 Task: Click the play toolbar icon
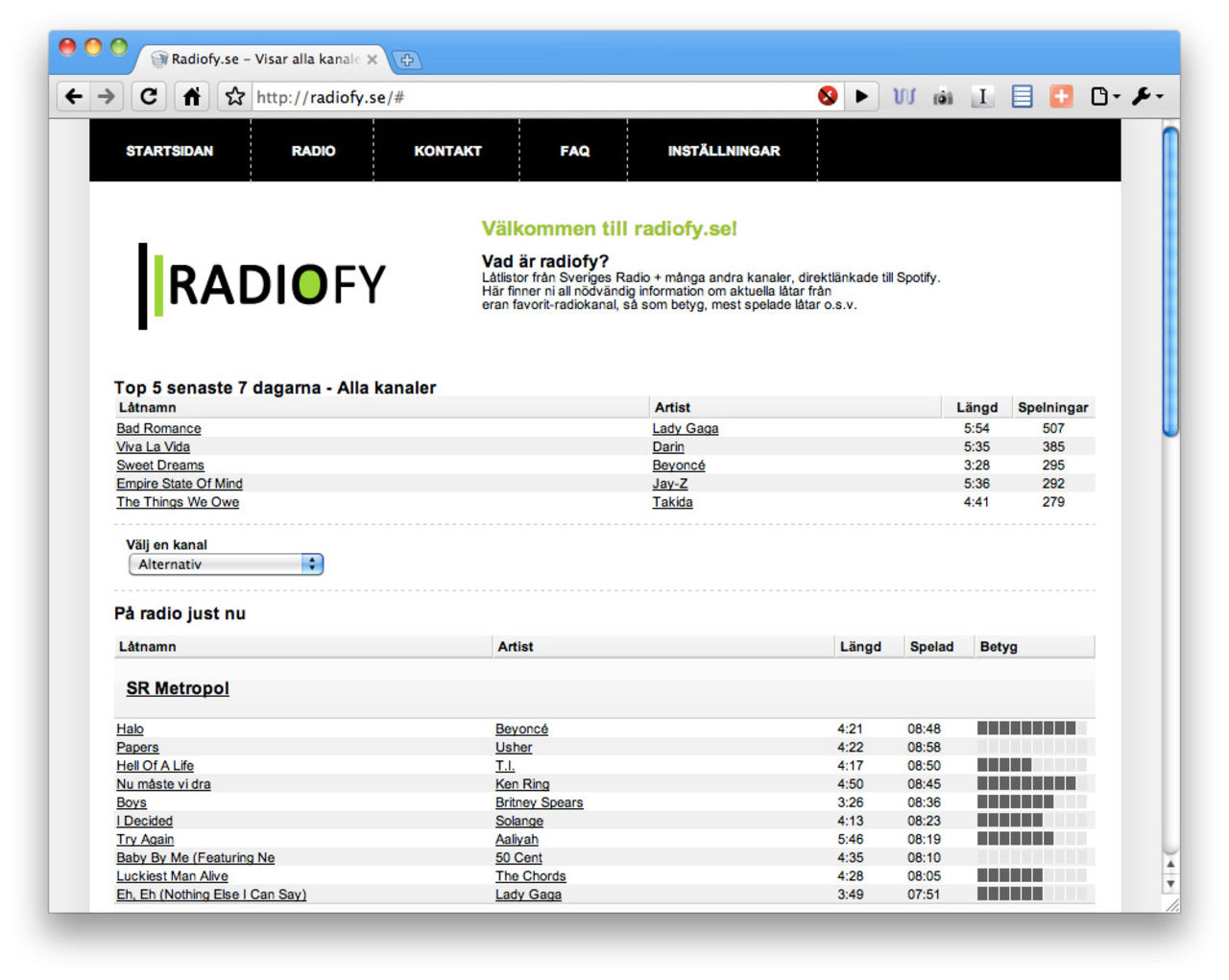click(x=861, y=96)
